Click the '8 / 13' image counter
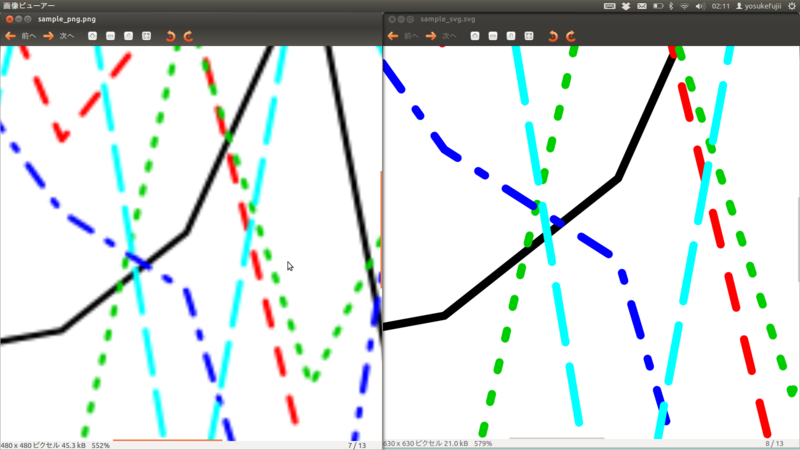Image resolution: width=800 pixels, height=450 pixels. (x=774, y=444)
